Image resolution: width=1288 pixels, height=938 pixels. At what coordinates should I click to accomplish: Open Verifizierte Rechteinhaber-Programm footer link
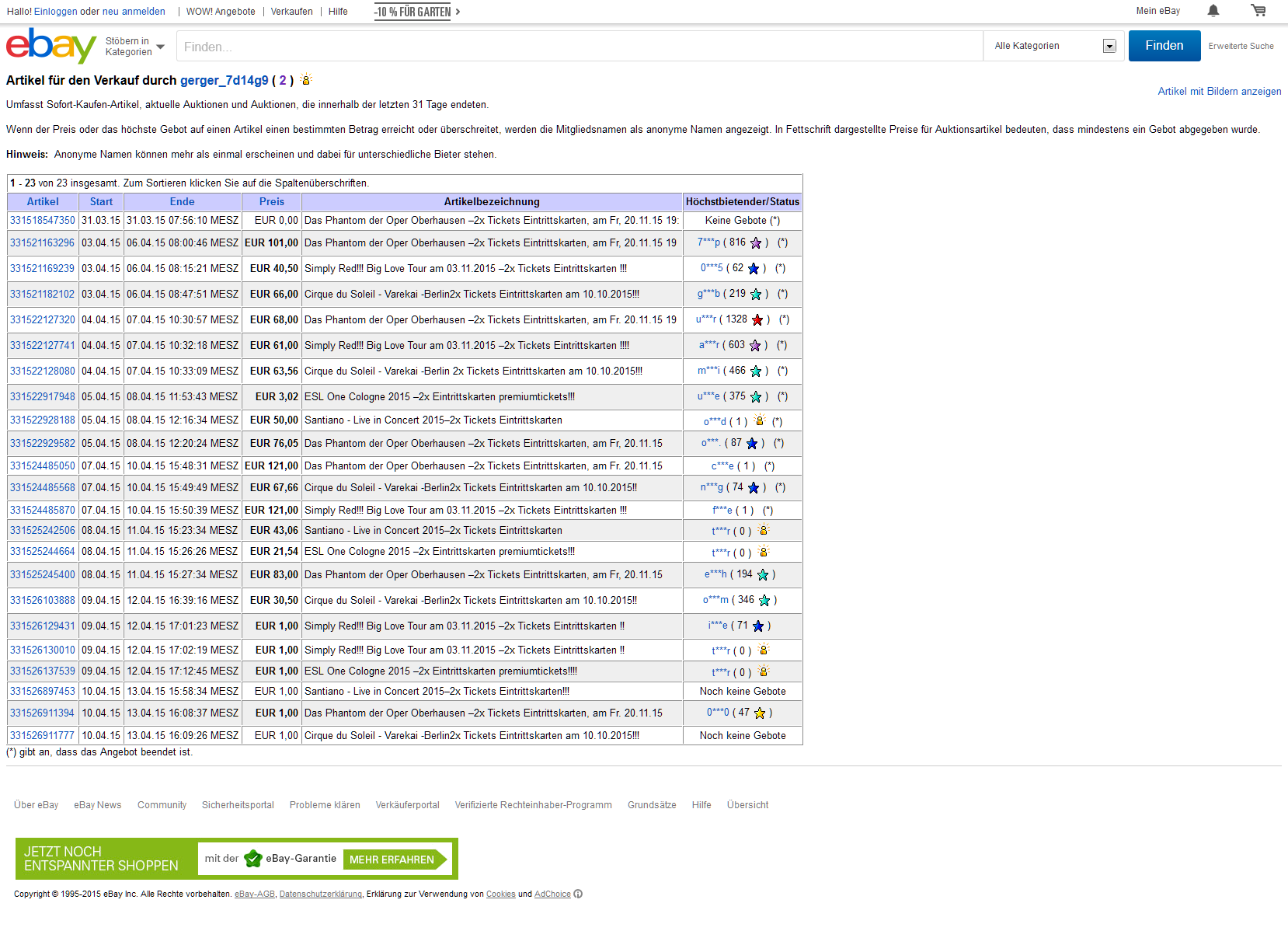coord(534,805)
